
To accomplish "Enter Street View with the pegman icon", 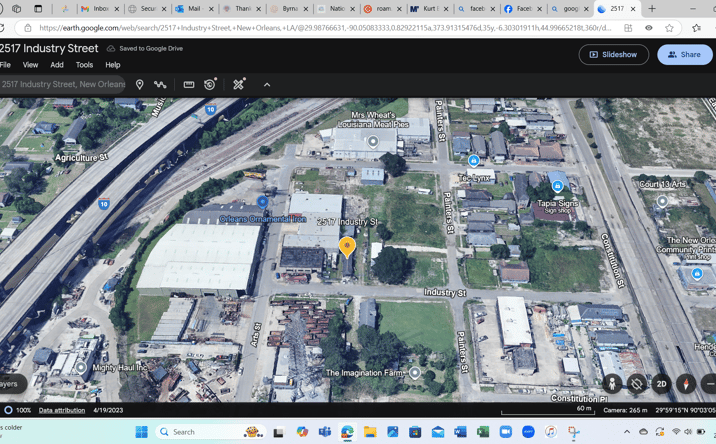I will click(x=612, y=384).
